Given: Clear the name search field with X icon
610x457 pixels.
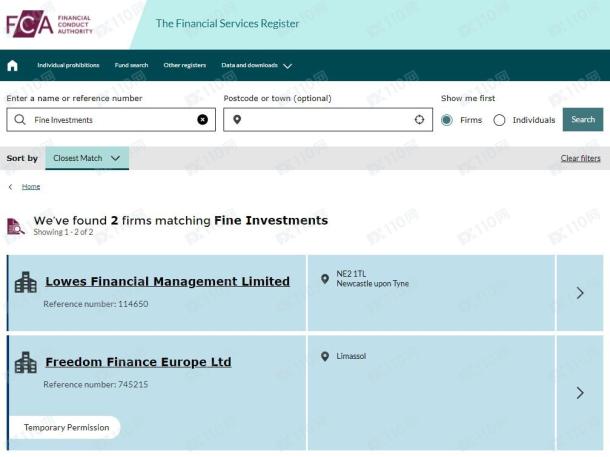Looking at the screenshot, I should (x=202, y=119).
